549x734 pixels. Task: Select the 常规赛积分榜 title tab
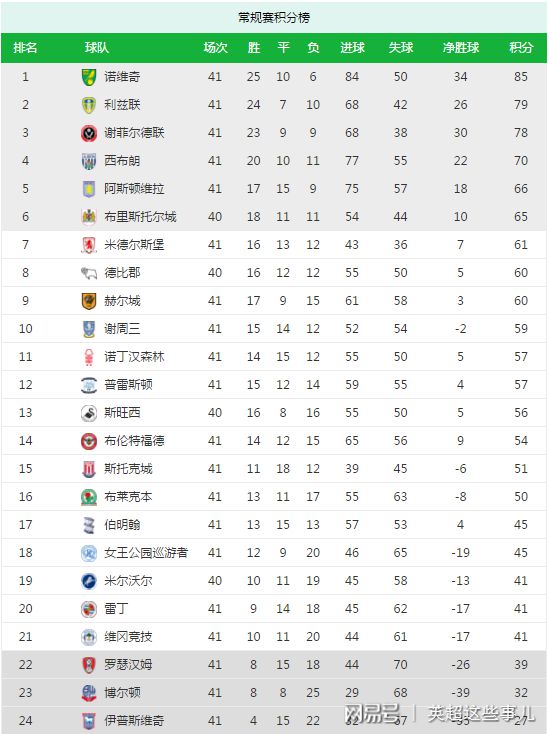[x=274, y=17]
